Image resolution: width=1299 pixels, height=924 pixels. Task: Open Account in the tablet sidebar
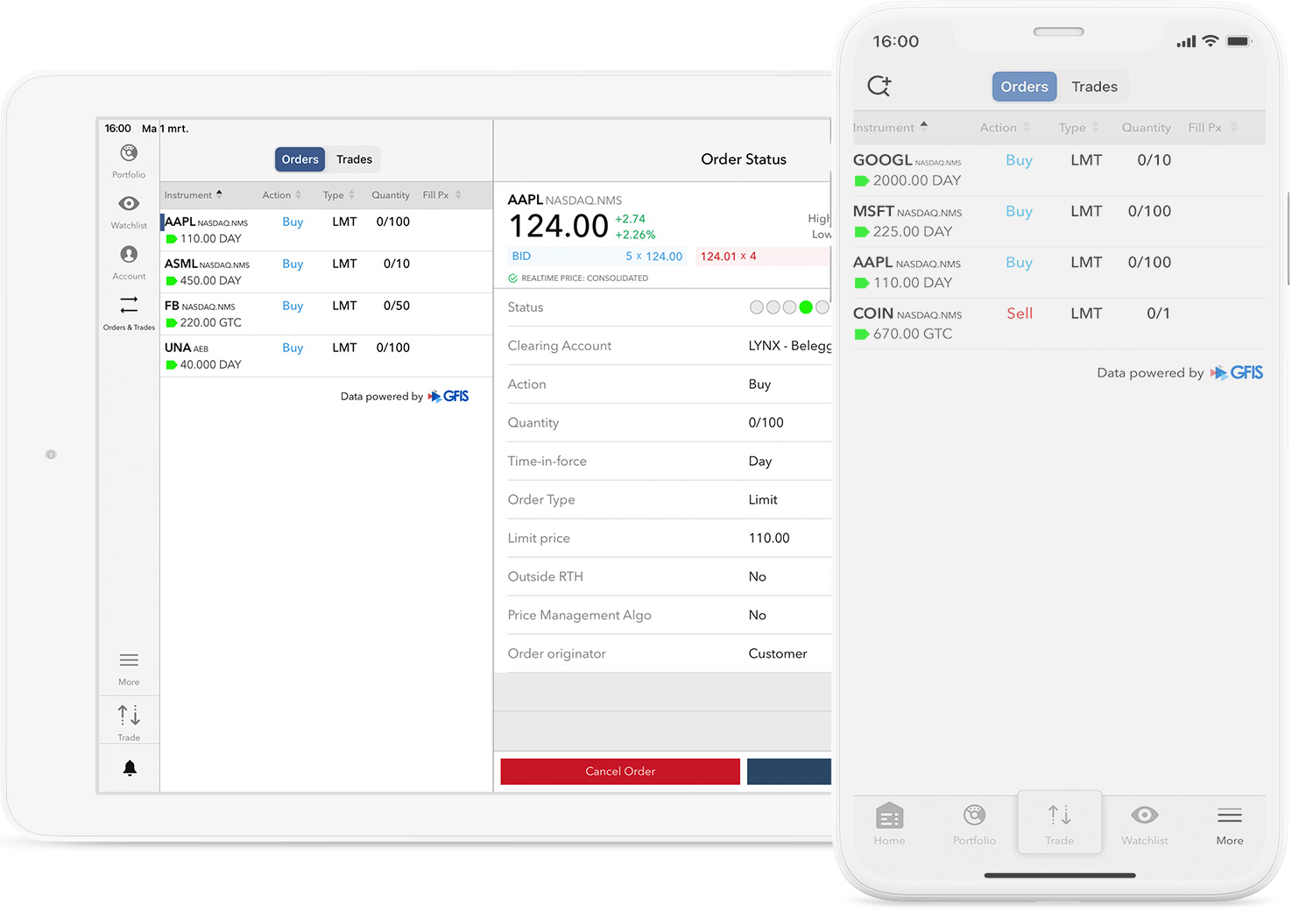129,263
